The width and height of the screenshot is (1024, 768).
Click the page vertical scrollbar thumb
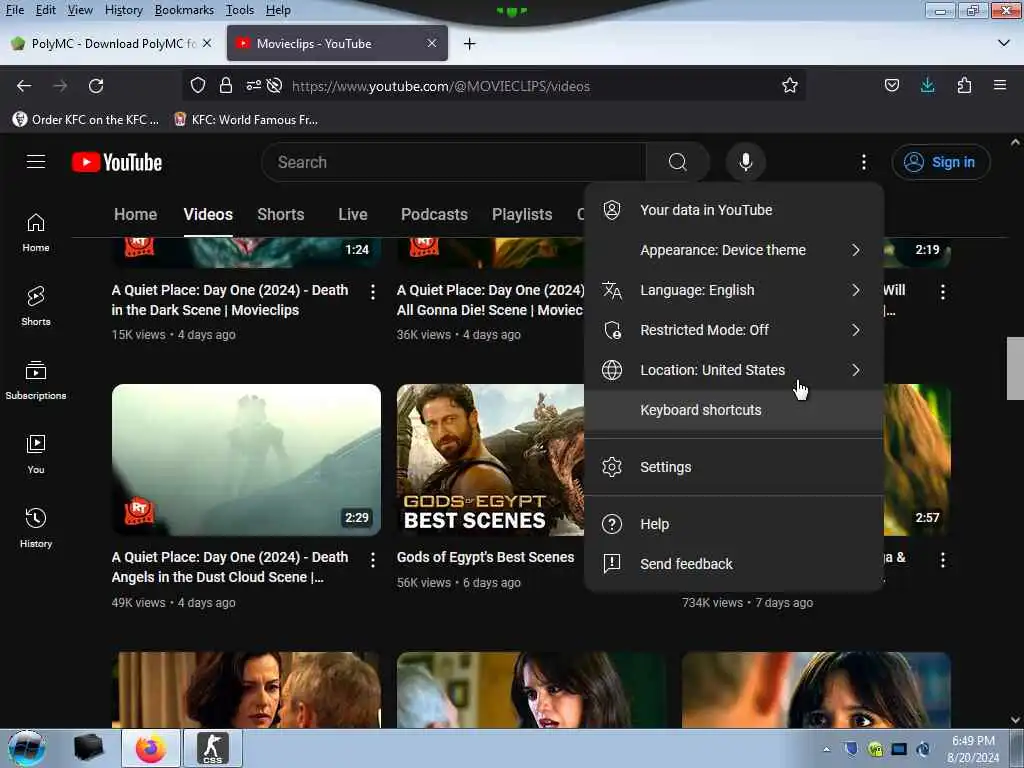coord(1015,368)
